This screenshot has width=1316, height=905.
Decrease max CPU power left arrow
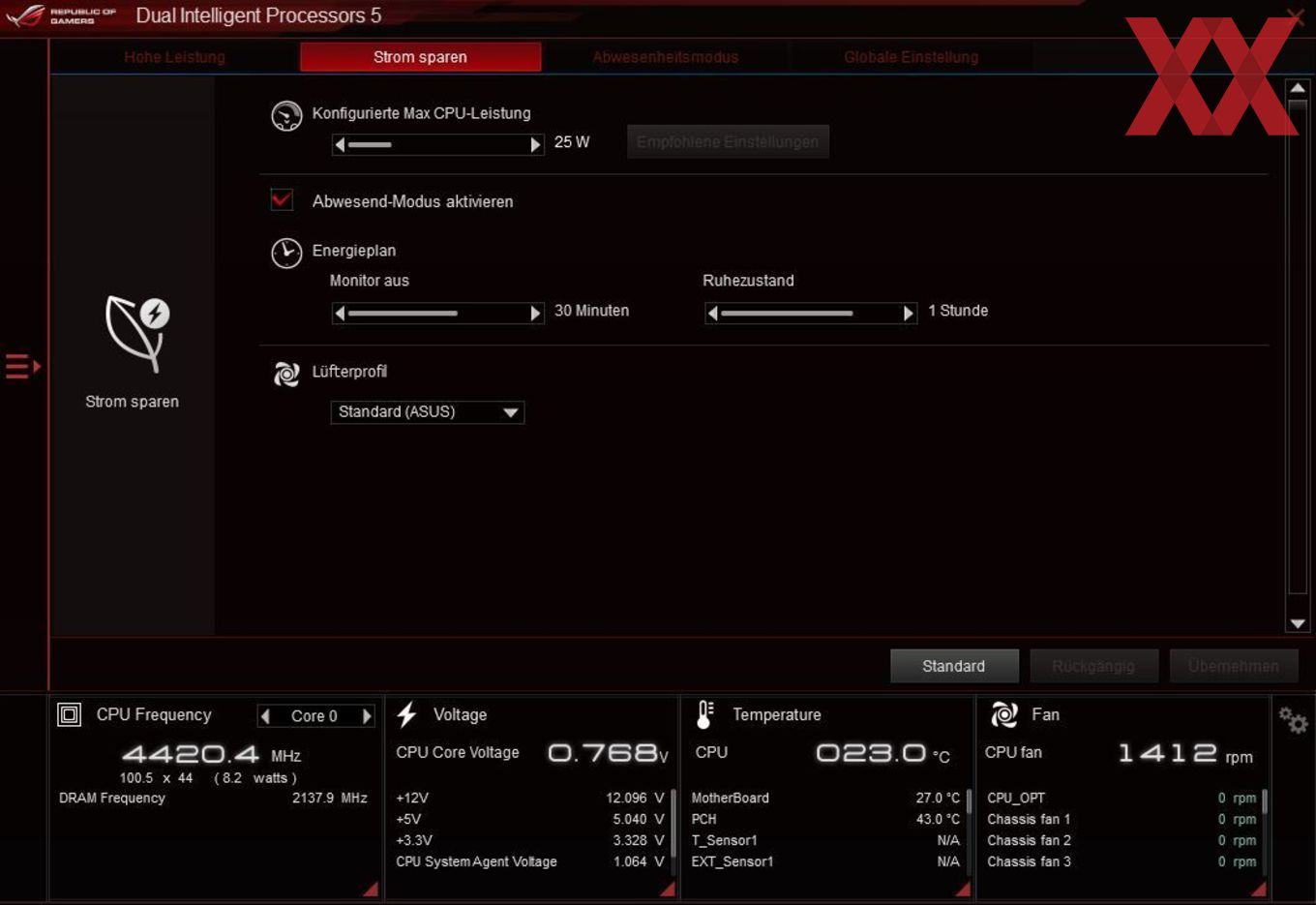tap(340, 144)
